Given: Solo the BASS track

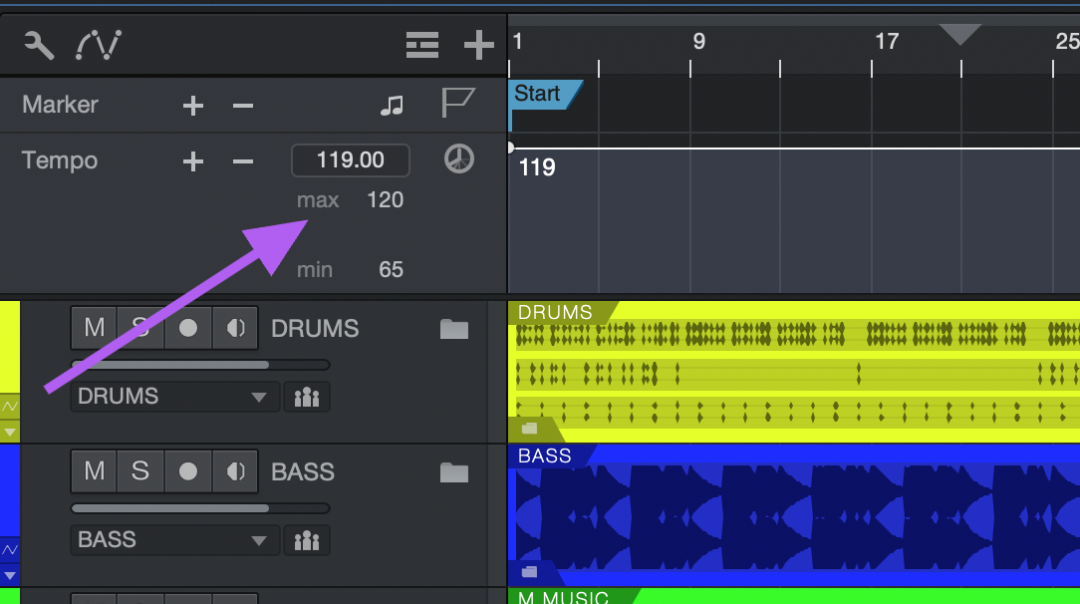Looking at the screenshot, I should tap(140, 471).
